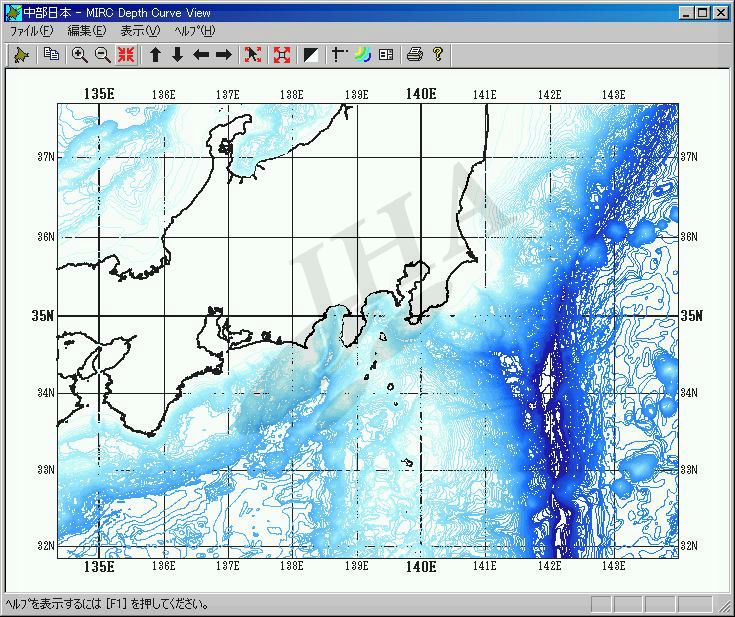Click the right 33N latitude label
The width and height of the screenshot is (735, 617).
point(689,470)
